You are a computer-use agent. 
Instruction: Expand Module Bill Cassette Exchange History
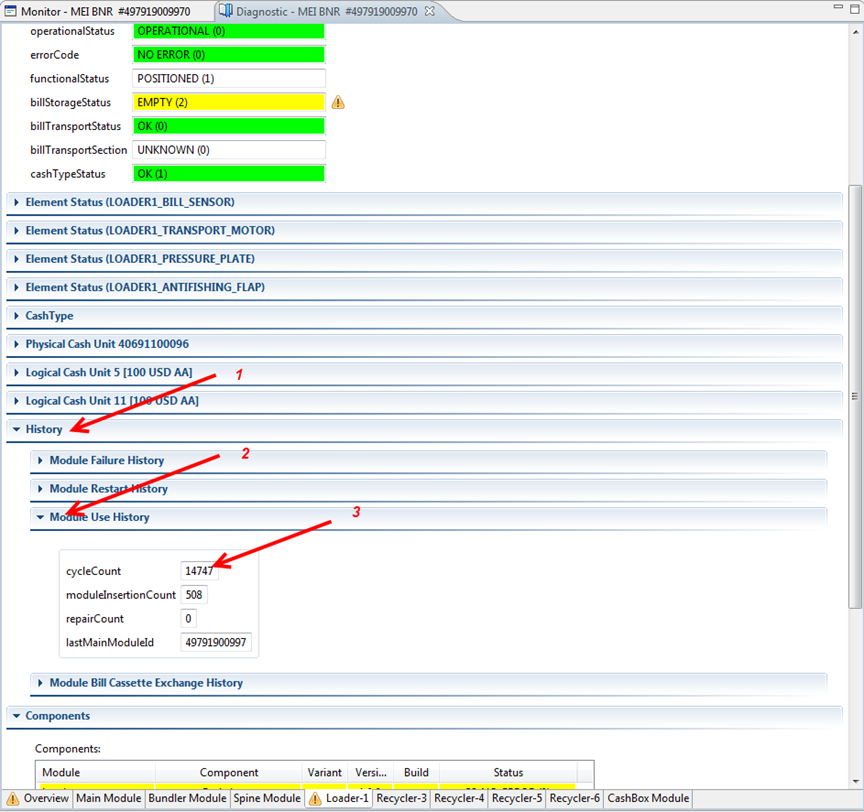41,683
